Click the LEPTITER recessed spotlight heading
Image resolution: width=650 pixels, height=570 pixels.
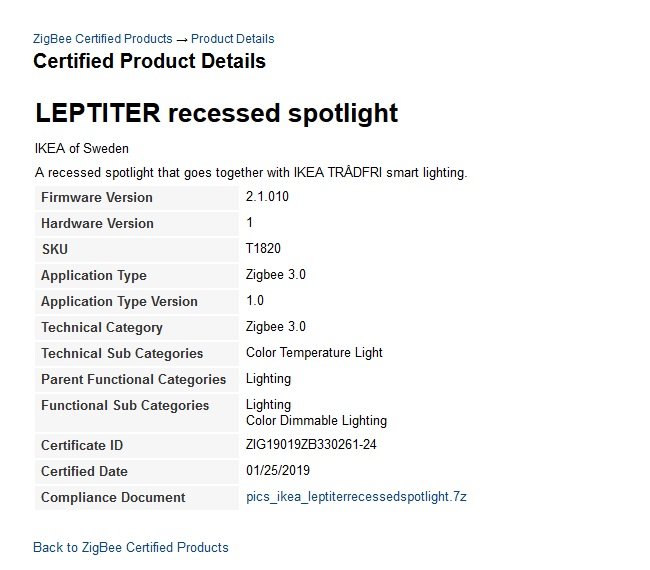(x=216, y=113)
